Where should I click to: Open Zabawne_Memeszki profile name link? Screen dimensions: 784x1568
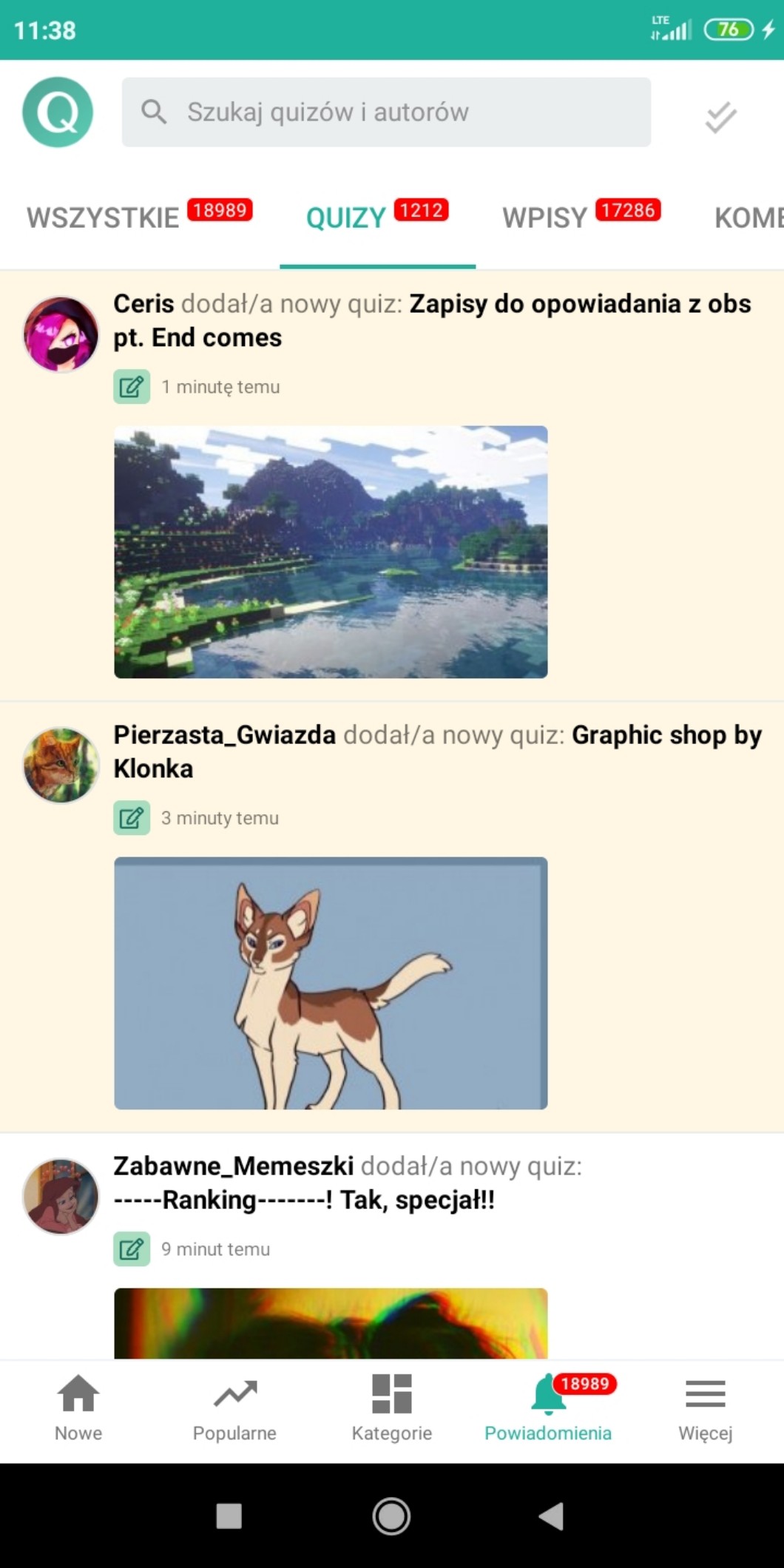(x=234, y=1166)
